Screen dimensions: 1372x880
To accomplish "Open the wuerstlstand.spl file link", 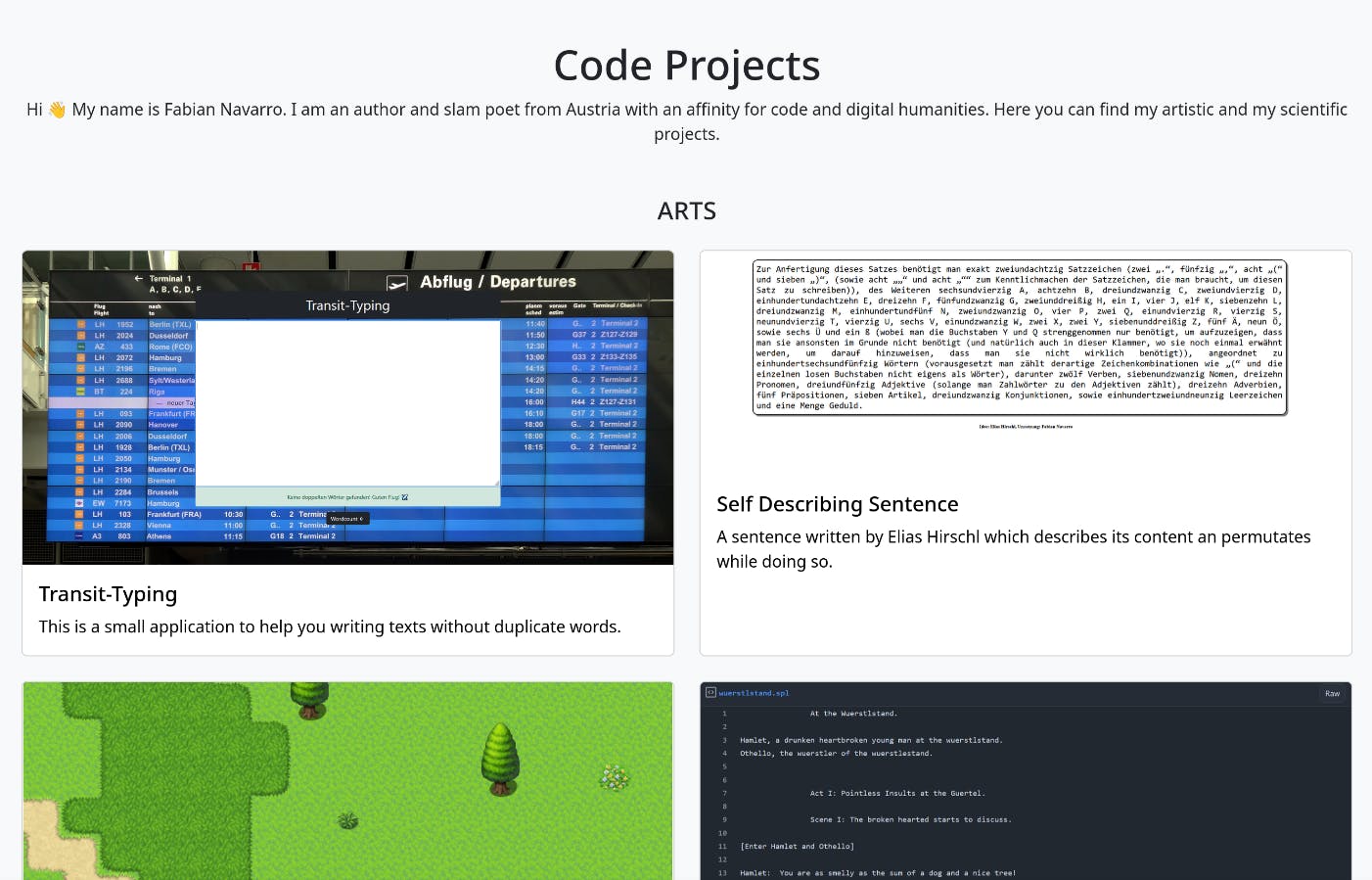I will coord(754,693).
